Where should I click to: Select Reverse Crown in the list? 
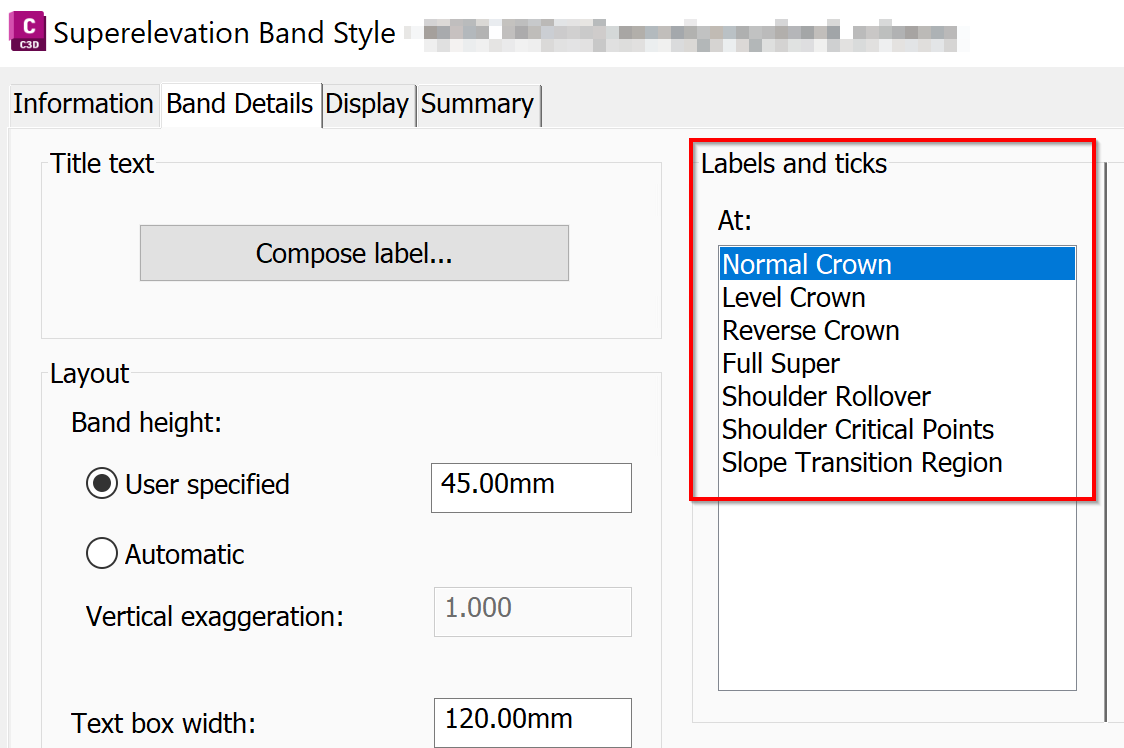[810, 330]
